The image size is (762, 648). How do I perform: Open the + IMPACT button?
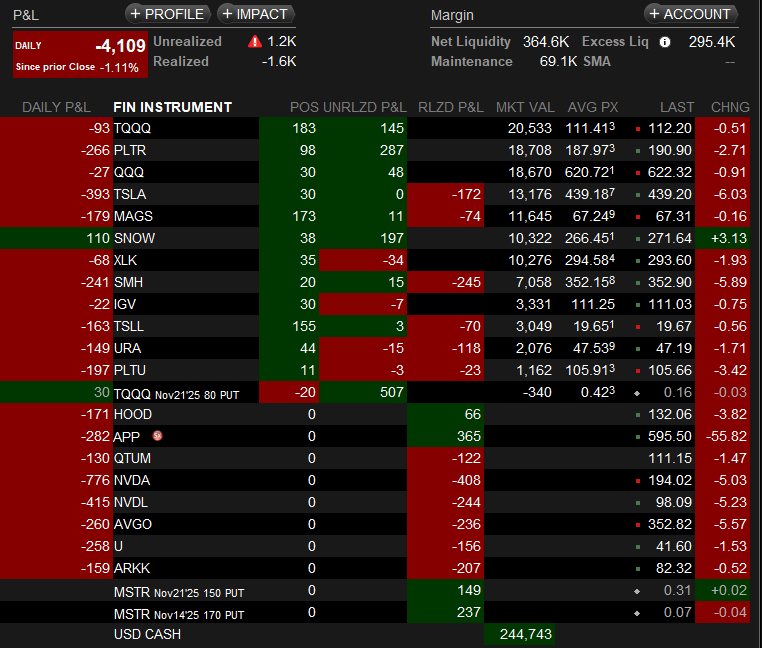click(256, 14)
